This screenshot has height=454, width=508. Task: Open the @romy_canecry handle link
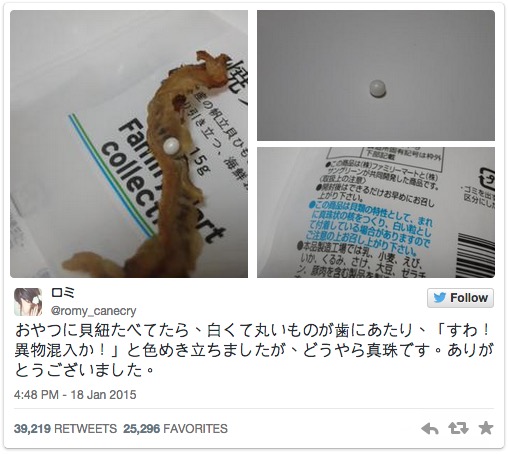click(x=93, y=311)
